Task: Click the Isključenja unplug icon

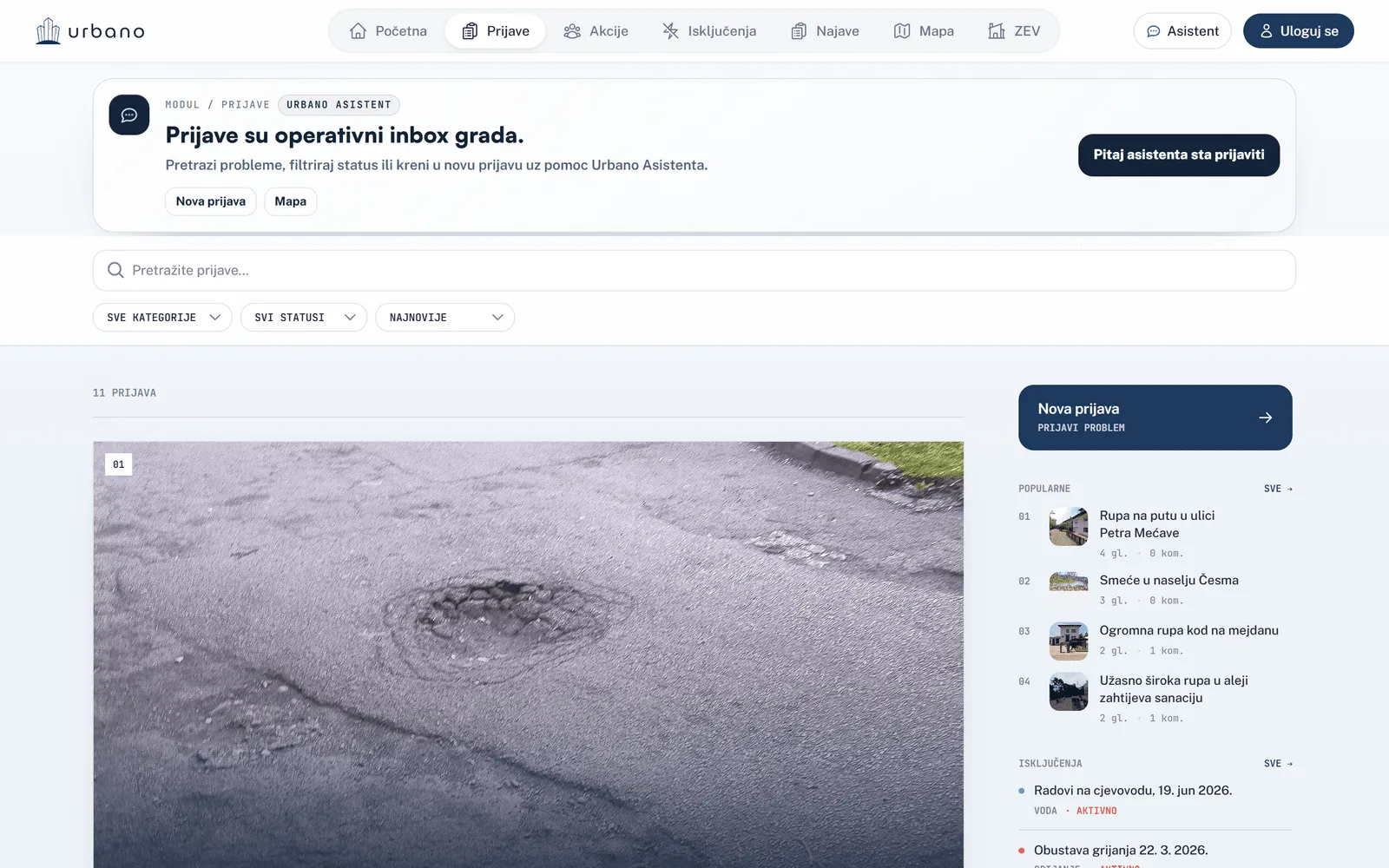Action: point(670,31)
